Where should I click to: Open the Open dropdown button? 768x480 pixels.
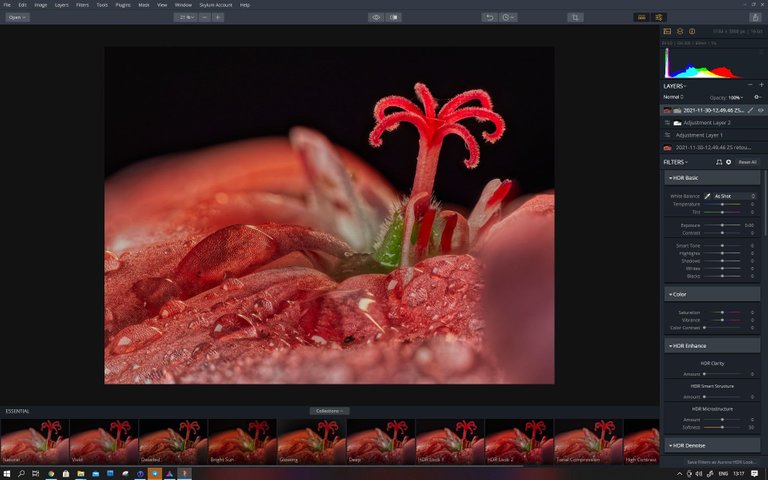click(18, 17)
